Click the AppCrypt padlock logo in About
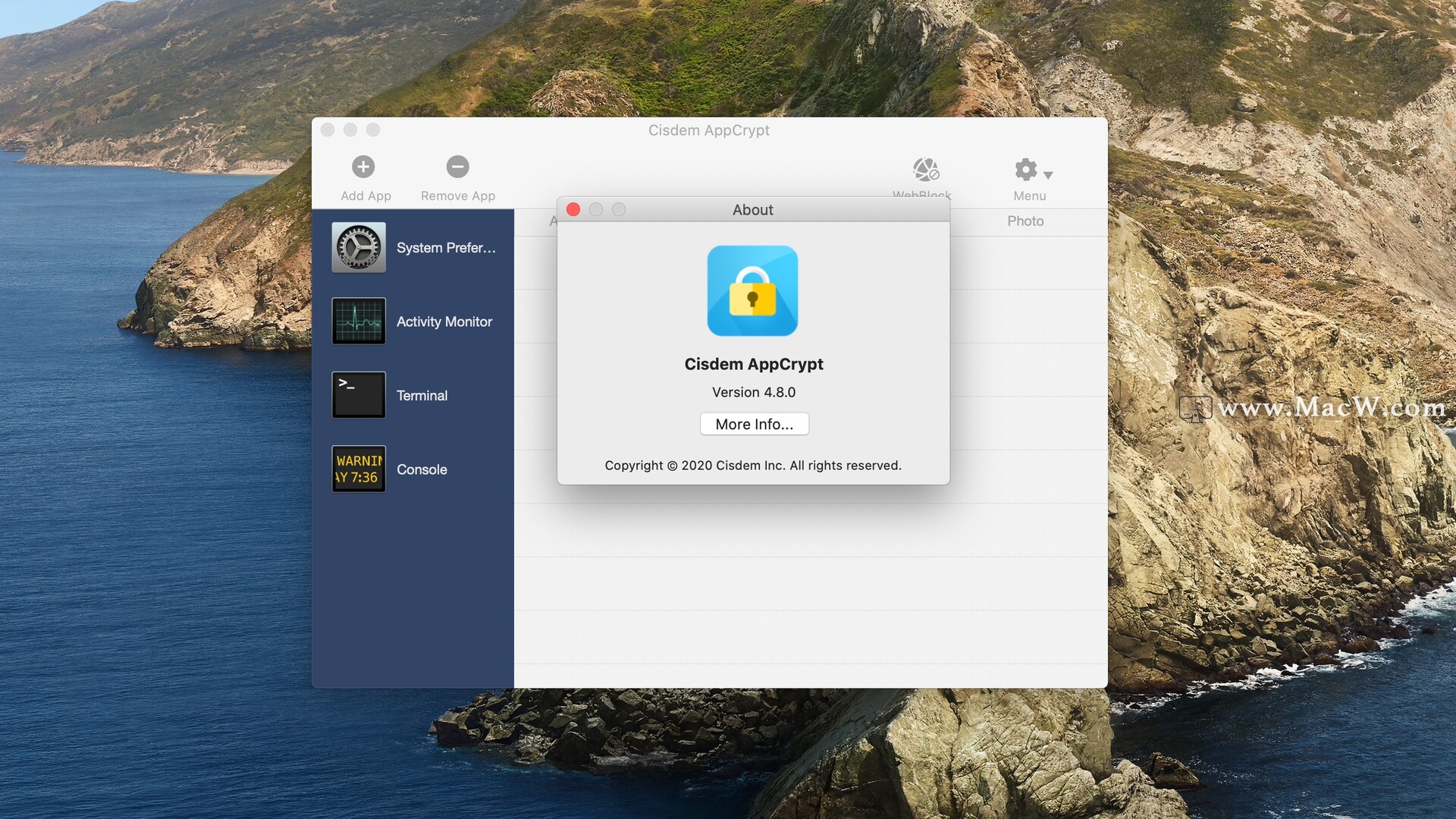 point(752,291)
